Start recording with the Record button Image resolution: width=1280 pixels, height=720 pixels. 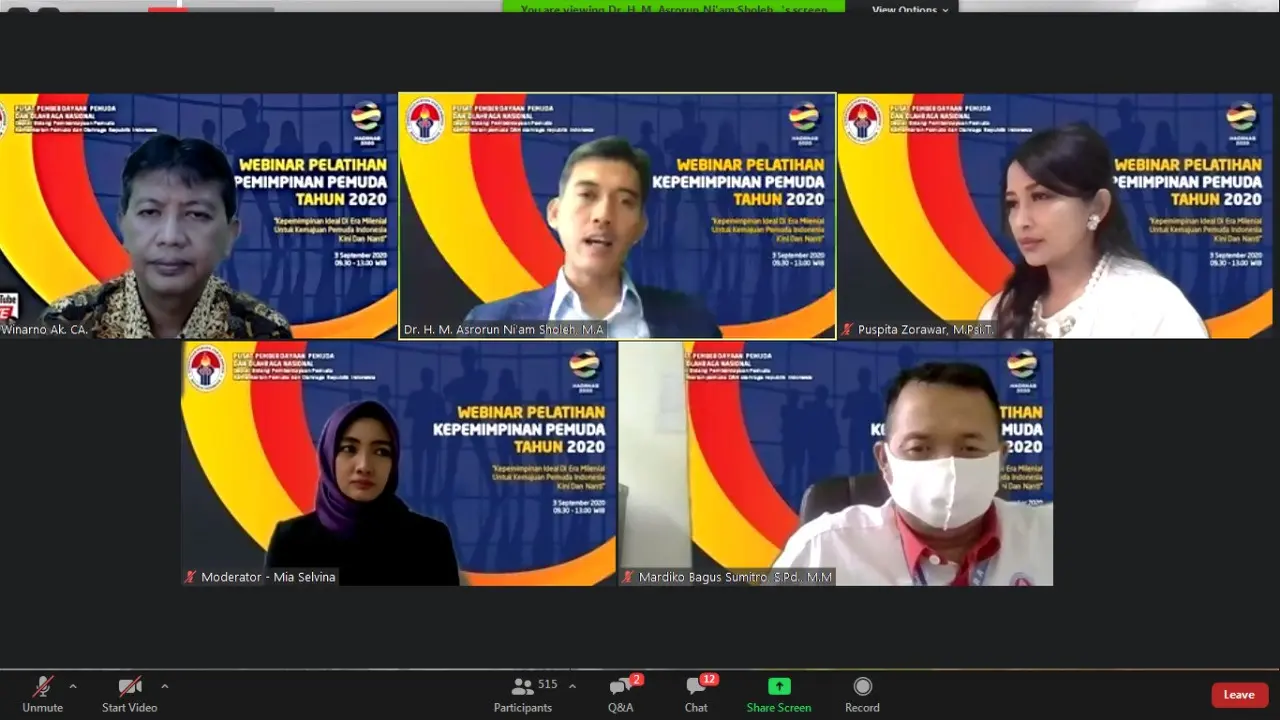862,694
